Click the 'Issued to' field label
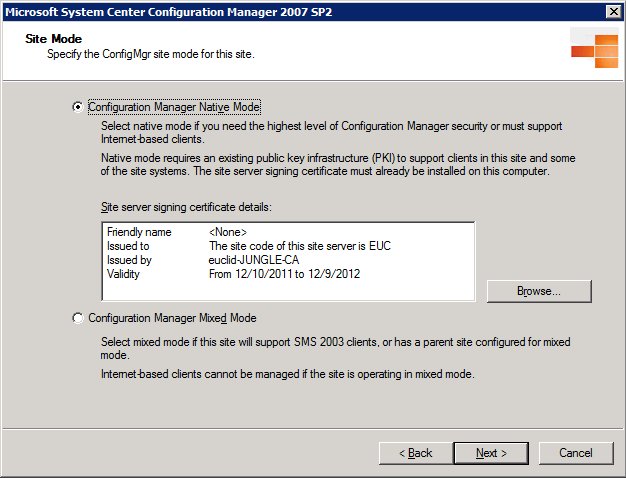 click(128, 246)
